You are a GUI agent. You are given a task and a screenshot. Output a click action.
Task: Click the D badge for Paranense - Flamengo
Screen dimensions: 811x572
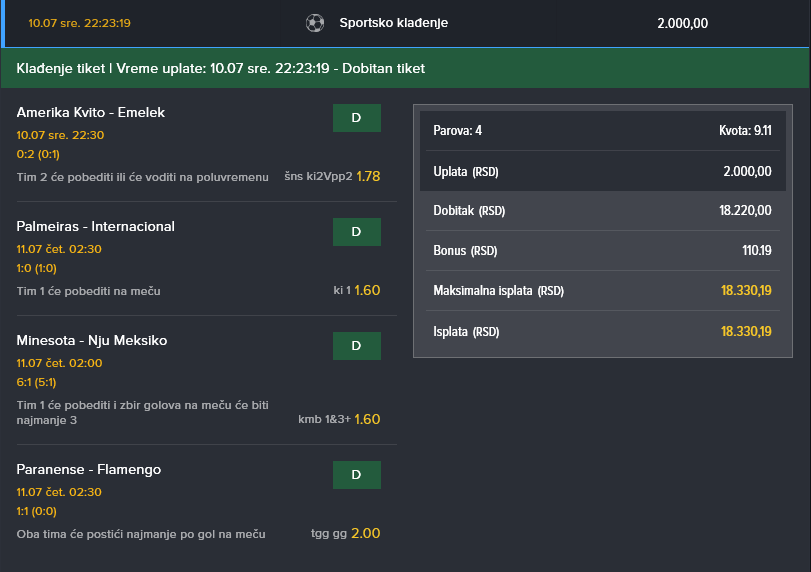pyautogui.click(x=357, y=475)
